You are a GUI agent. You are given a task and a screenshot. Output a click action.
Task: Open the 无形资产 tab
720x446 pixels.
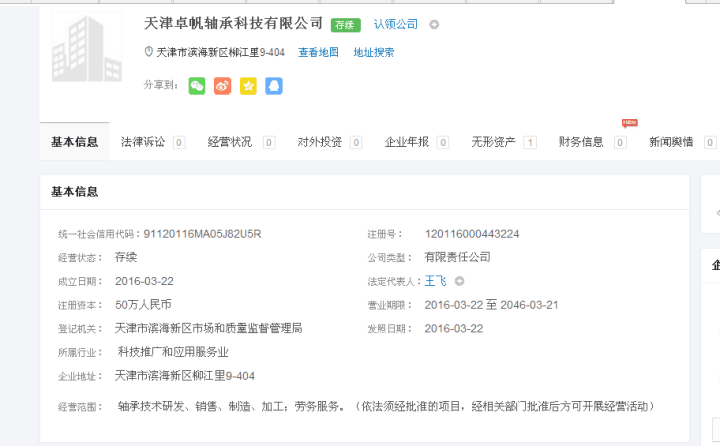tap(494, 142)
